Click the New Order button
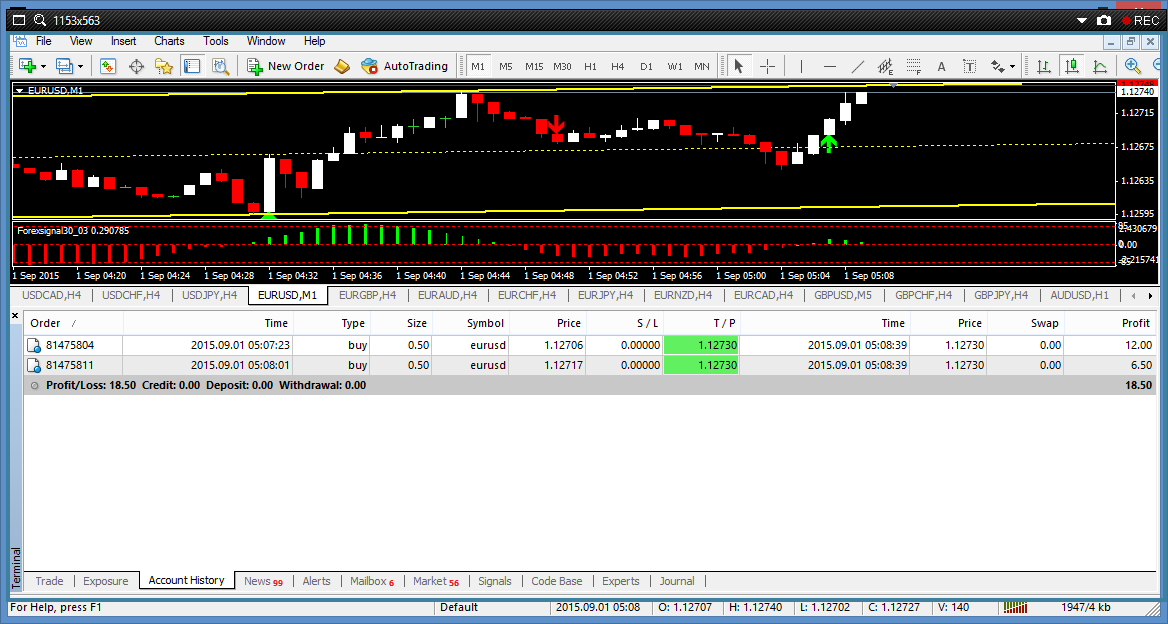 (x=286, y=66)
